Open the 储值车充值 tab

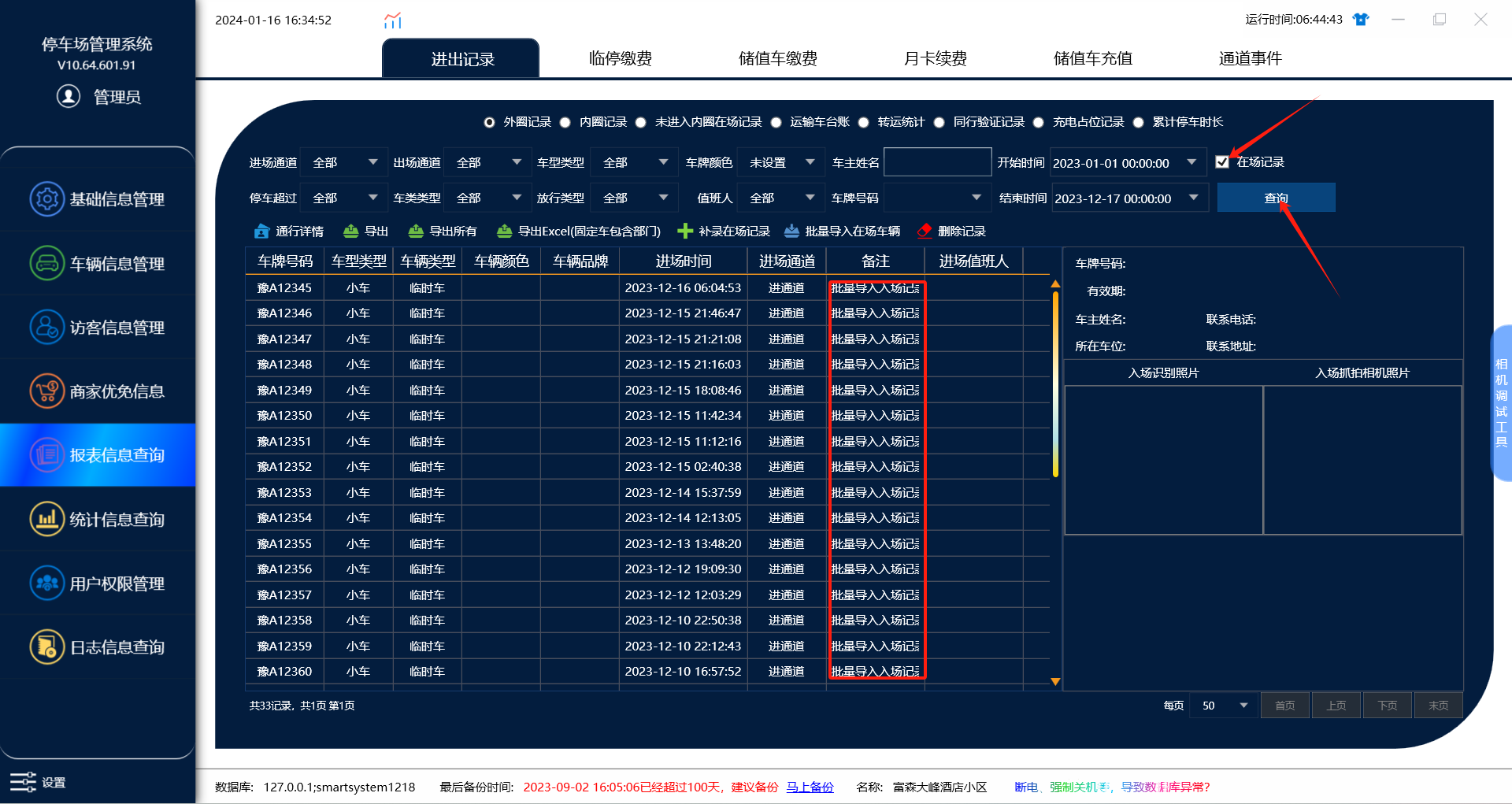(1093, 58)
